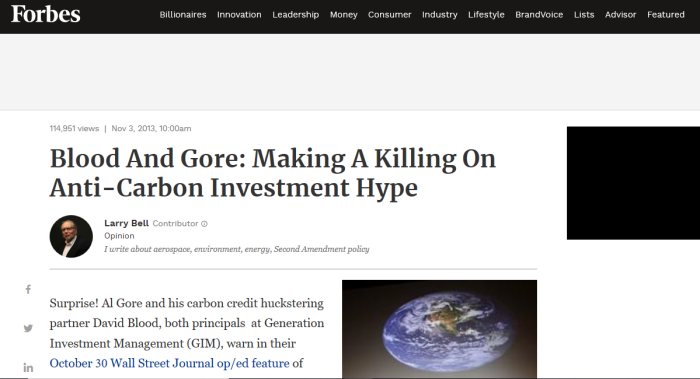Click the Nov 3, 2013 date text

point(151,129)
